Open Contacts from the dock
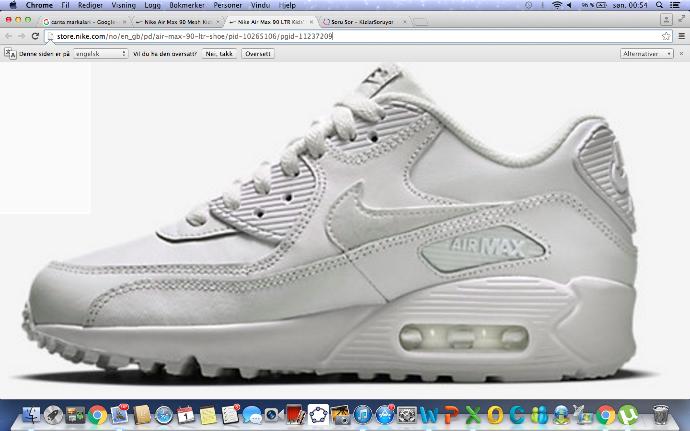690x431 pixels. pyautogui.click(x=142, y=415)
